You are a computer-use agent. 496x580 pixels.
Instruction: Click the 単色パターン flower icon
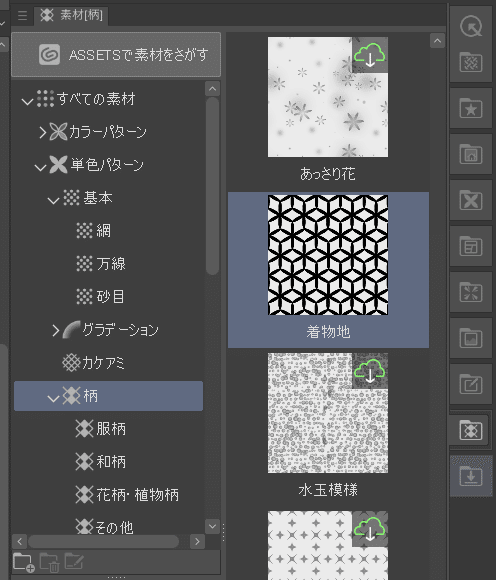(x=58, y=165)
